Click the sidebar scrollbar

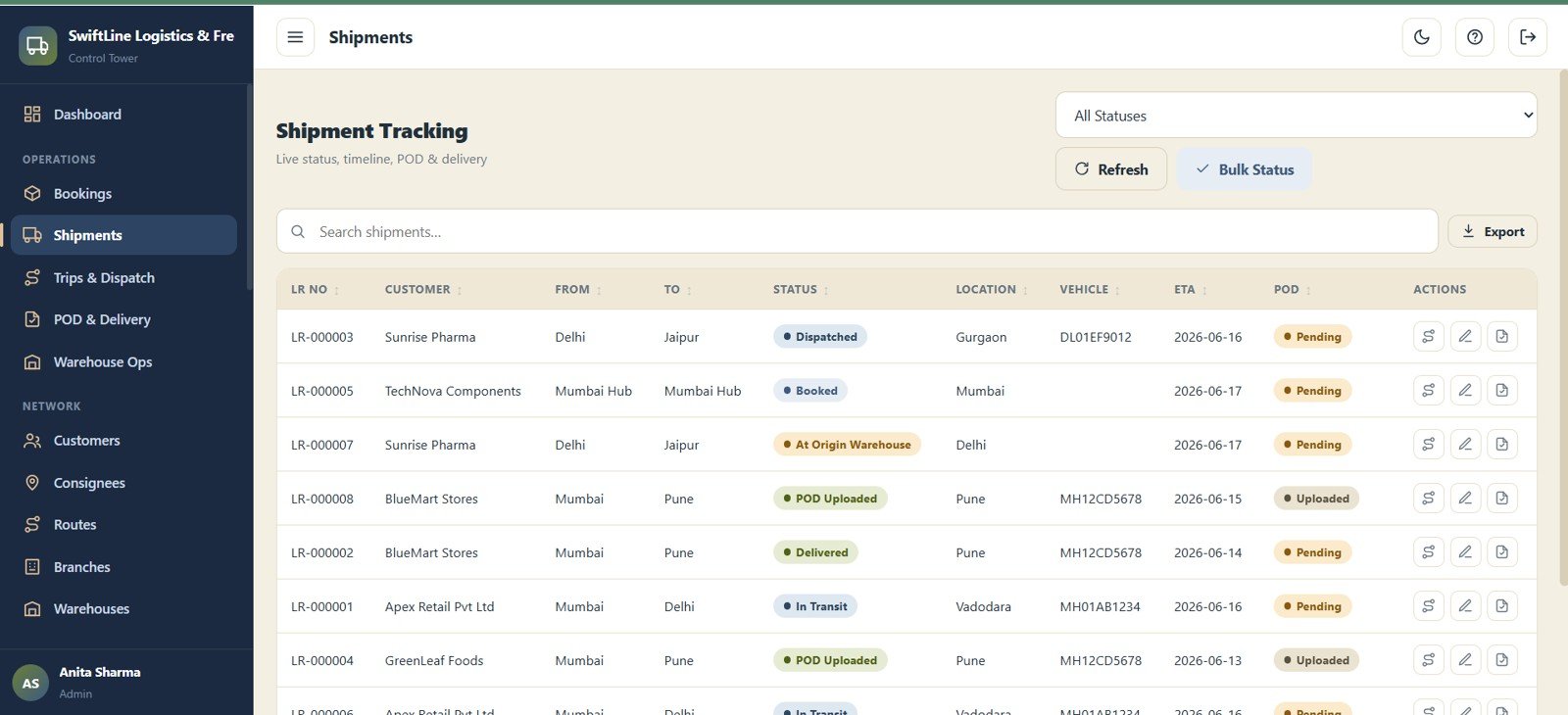tap(250, 186)
